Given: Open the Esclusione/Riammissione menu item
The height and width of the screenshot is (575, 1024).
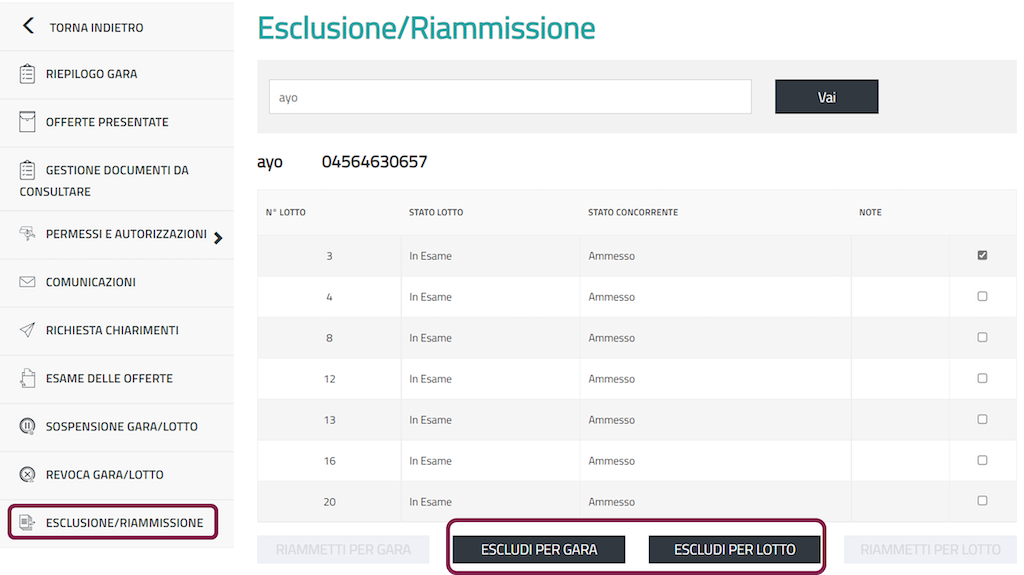Looking at the screenshot, I should click(x=124, y=522).
